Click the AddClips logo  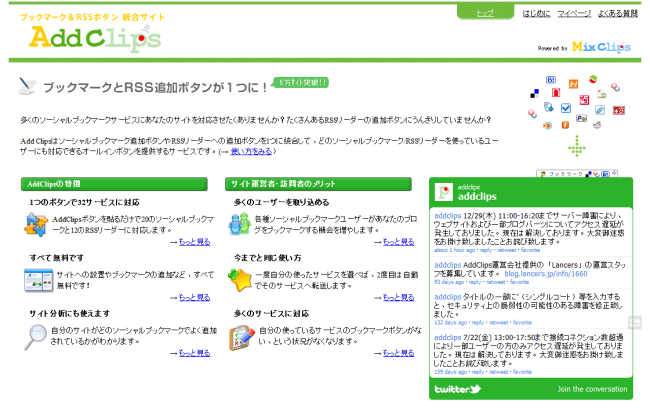coord(95,39)
